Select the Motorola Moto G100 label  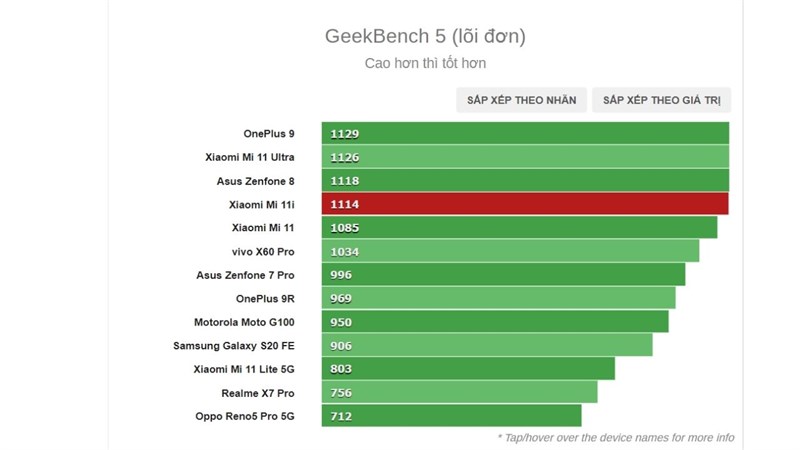[244, 322]
